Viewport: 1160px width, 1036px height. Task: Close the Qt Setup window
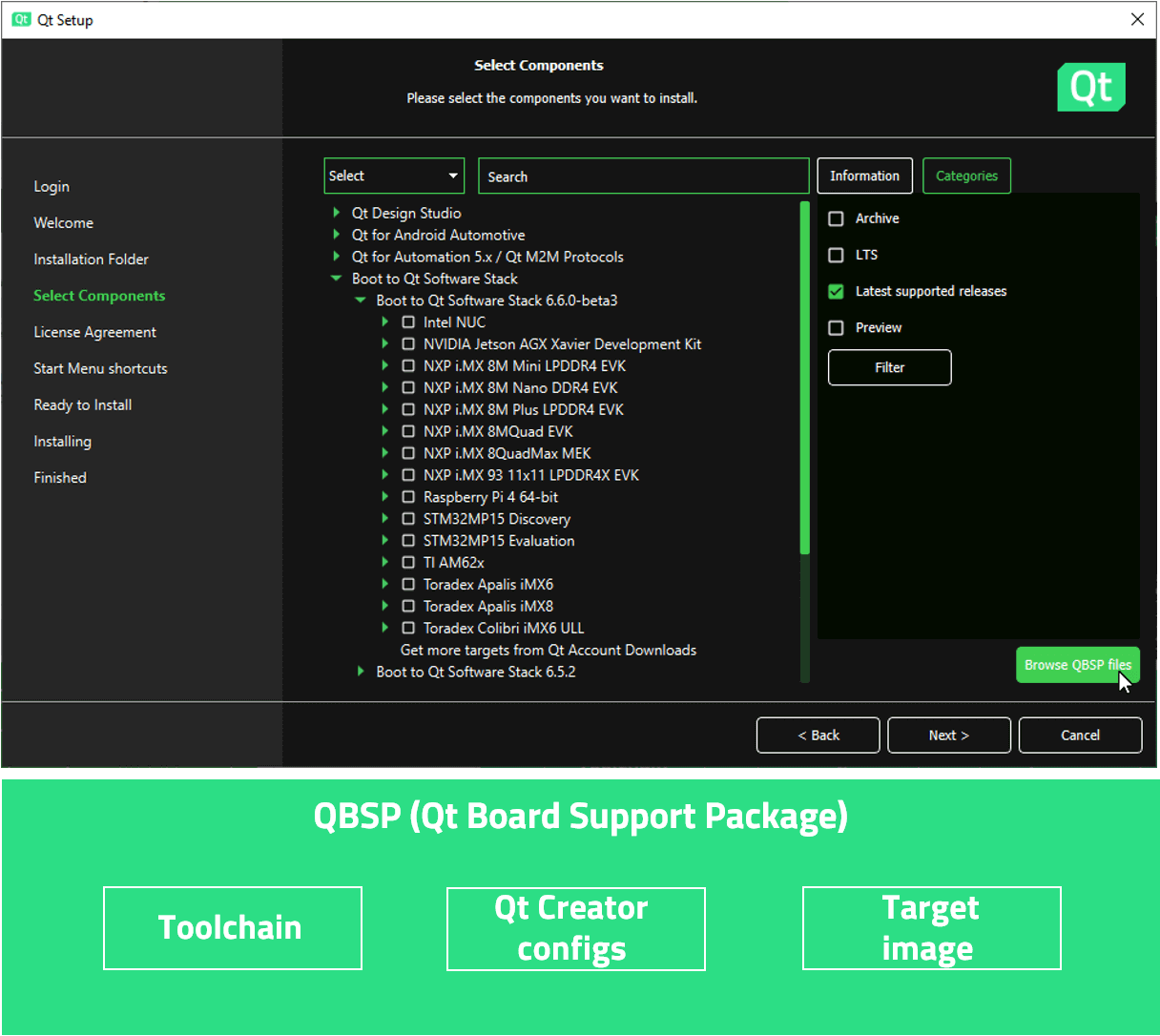1137,20
